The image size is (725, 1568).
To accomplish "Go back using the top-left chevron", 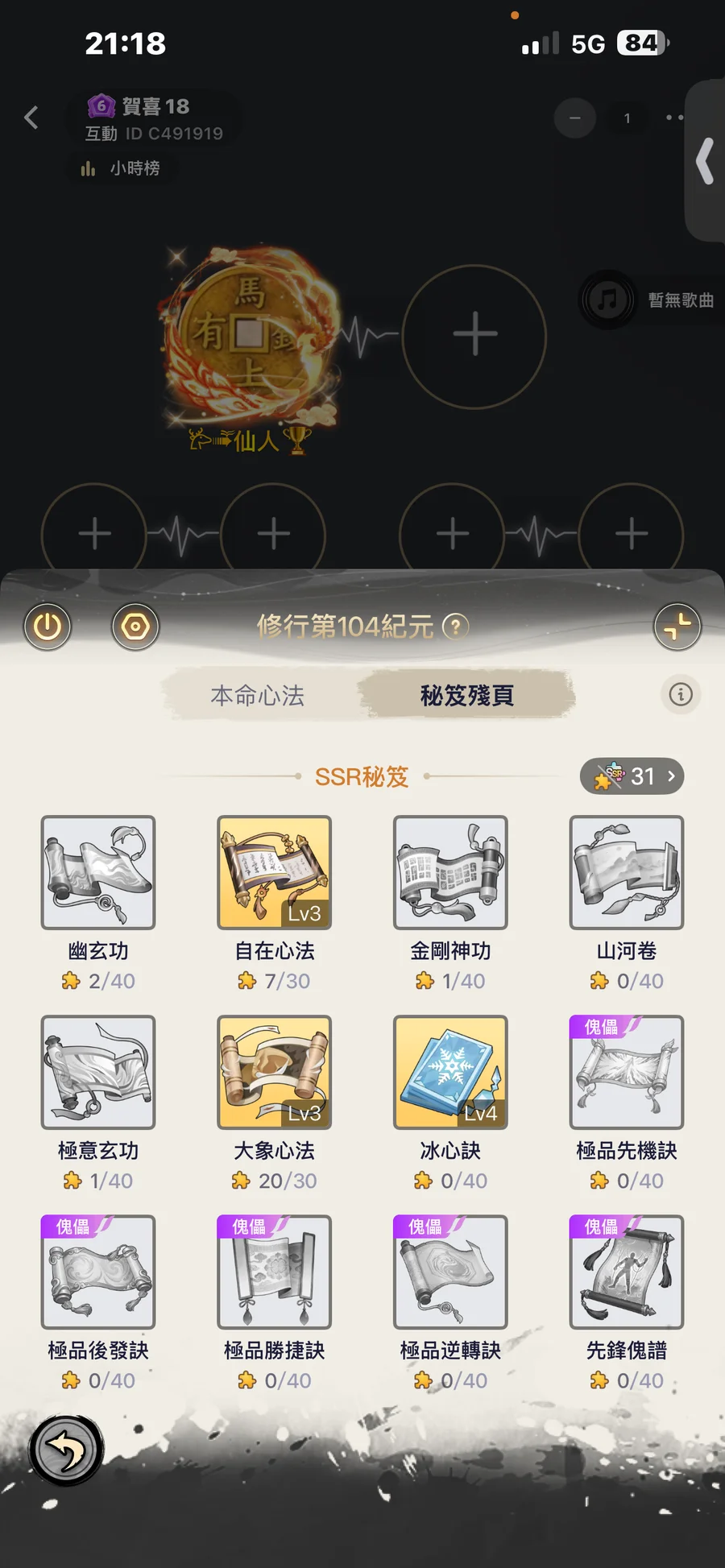I will click(x=31, y=118).
